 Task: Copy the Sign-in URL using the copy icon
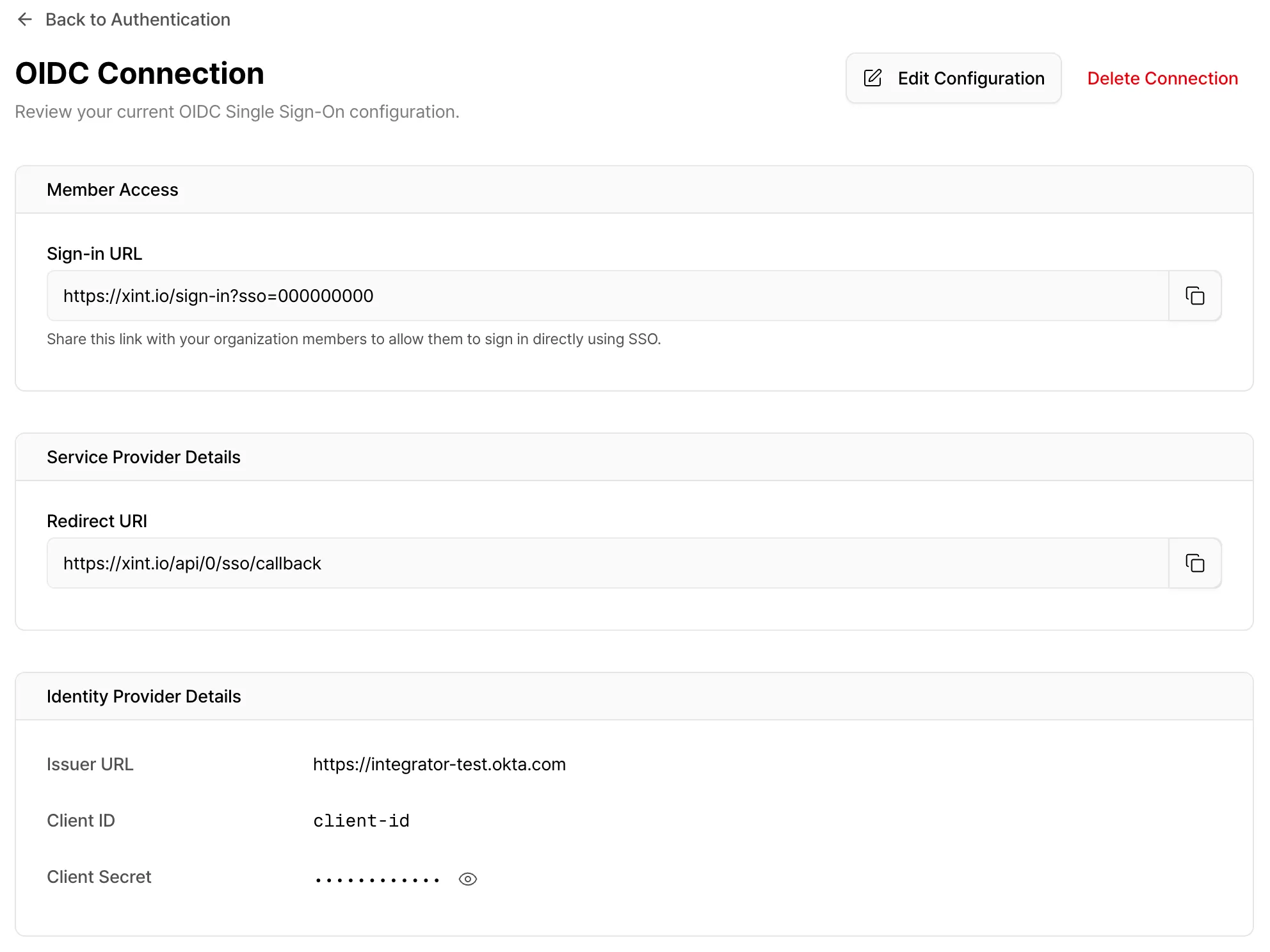(x=1194, y=296)
